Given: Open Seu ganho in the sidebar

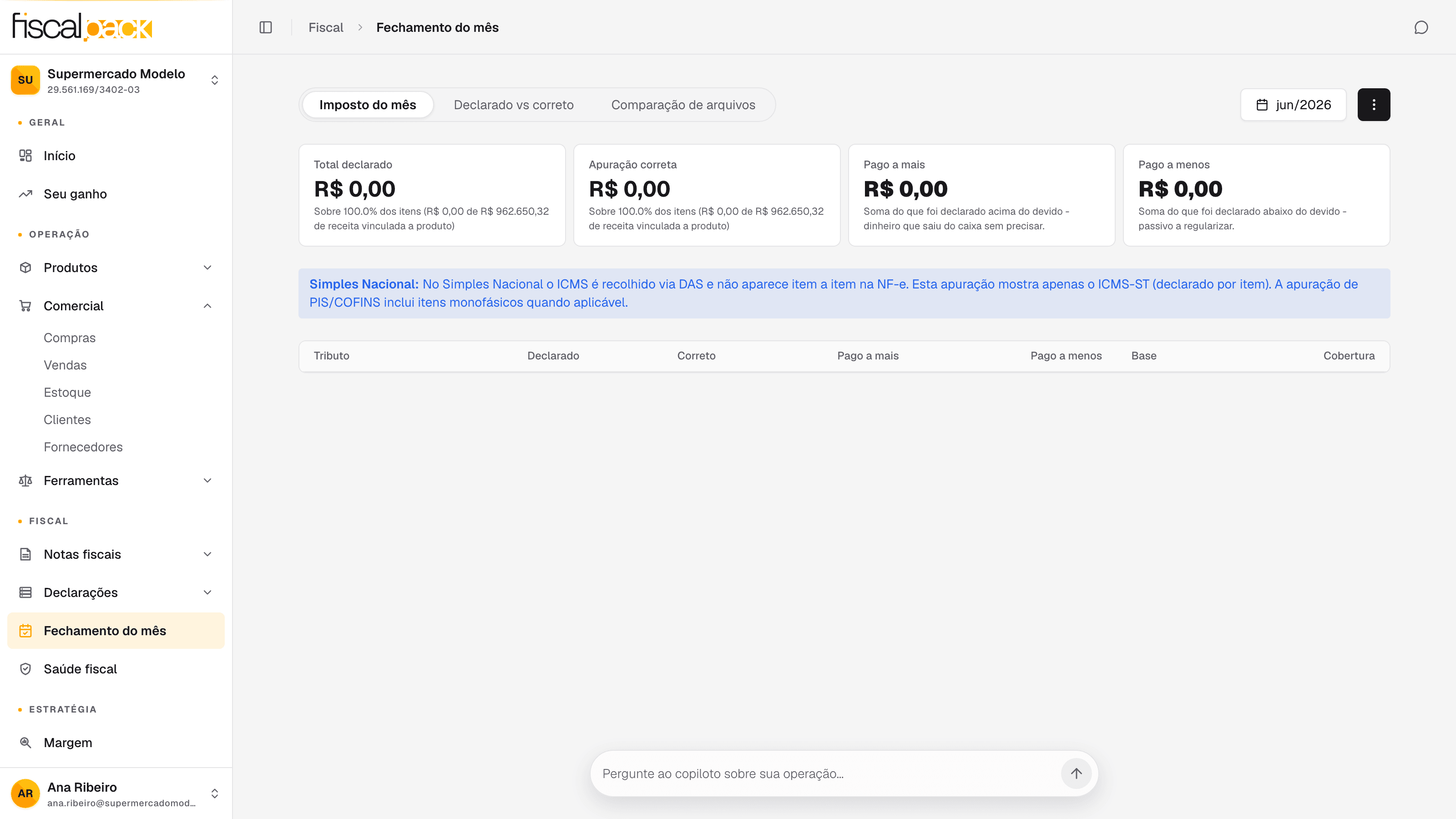Looking at the screenshot, I should point(116,194).
